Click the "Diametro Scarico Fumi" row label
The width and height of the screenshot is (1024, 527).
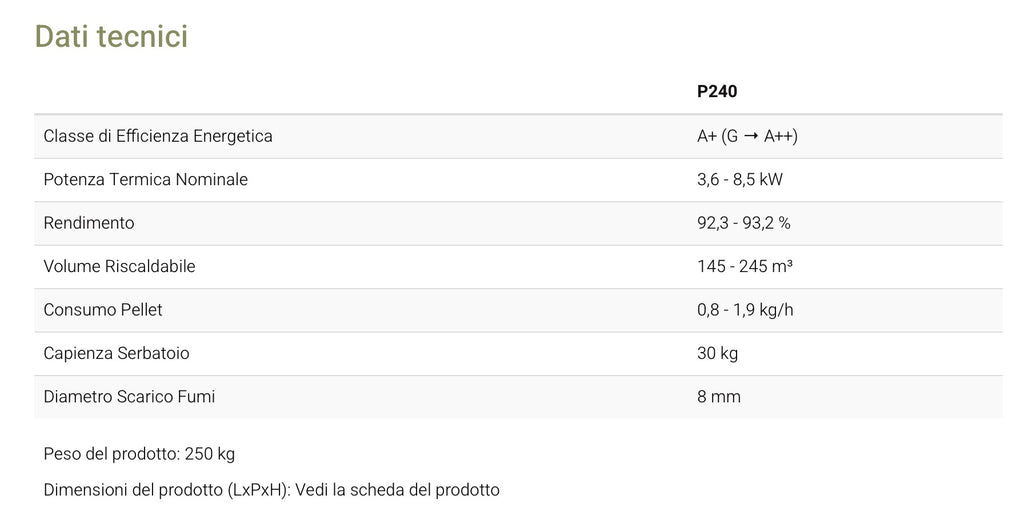[129, 397]
